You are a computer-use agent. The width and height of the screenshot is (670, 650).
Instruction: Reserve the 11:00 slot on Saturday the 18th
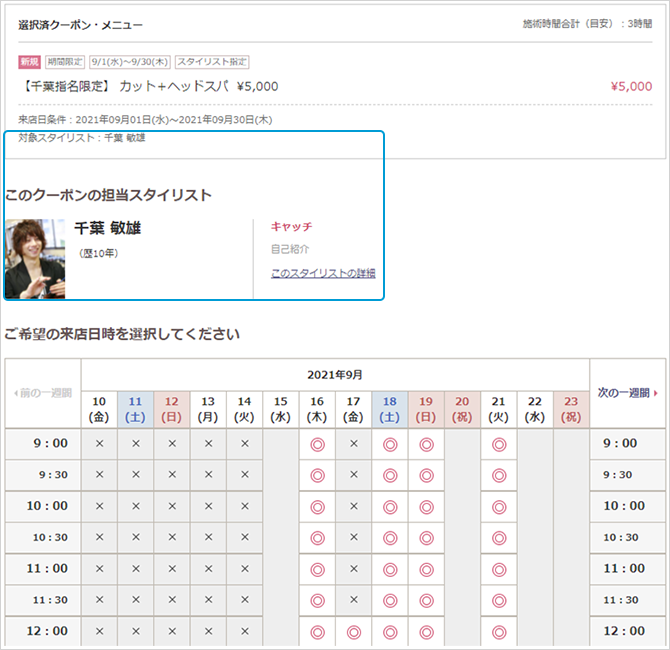coord(390,568)
